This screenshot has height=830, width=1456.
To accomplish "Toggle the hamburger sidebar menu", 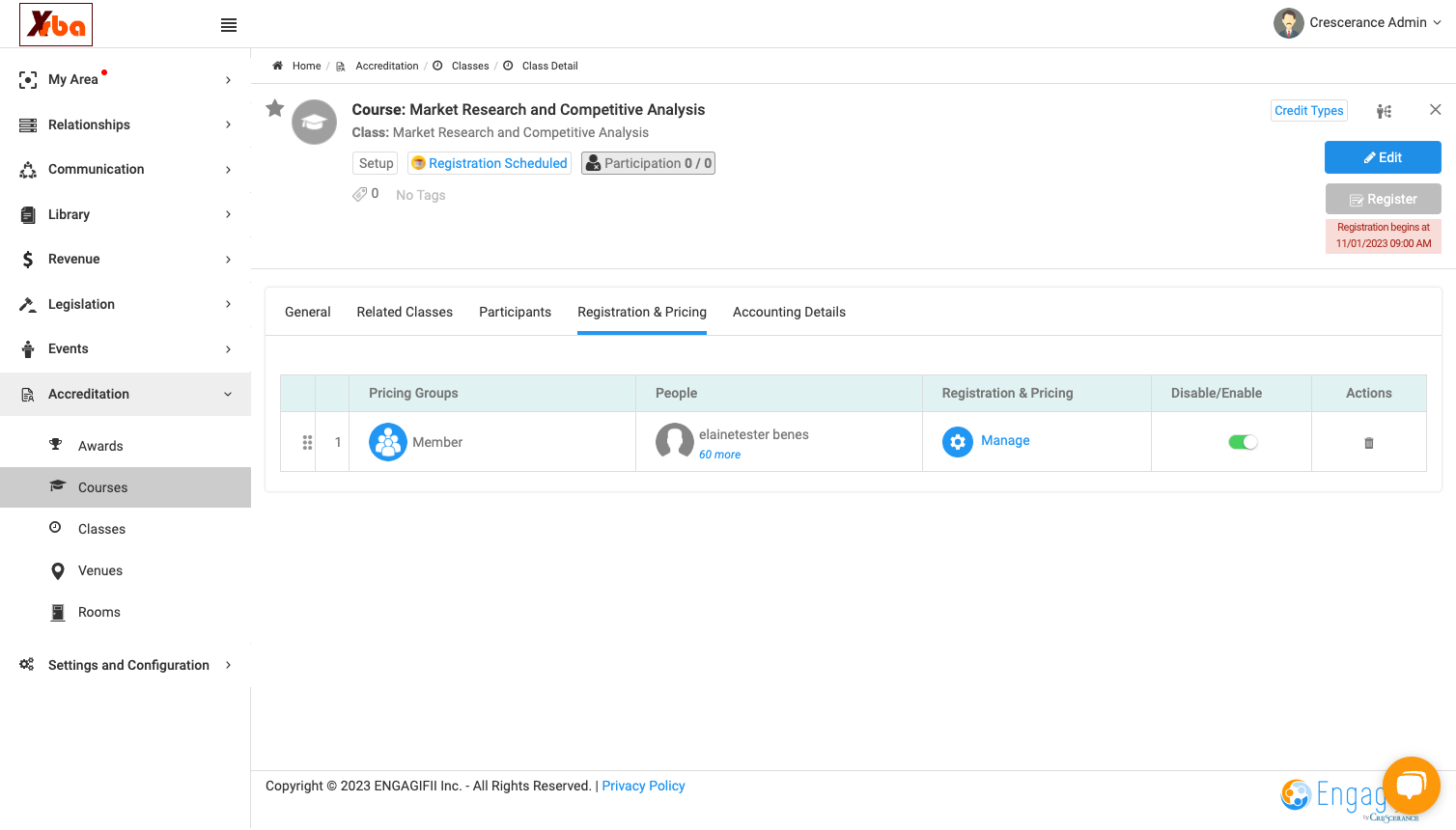I will coord(229,25).
